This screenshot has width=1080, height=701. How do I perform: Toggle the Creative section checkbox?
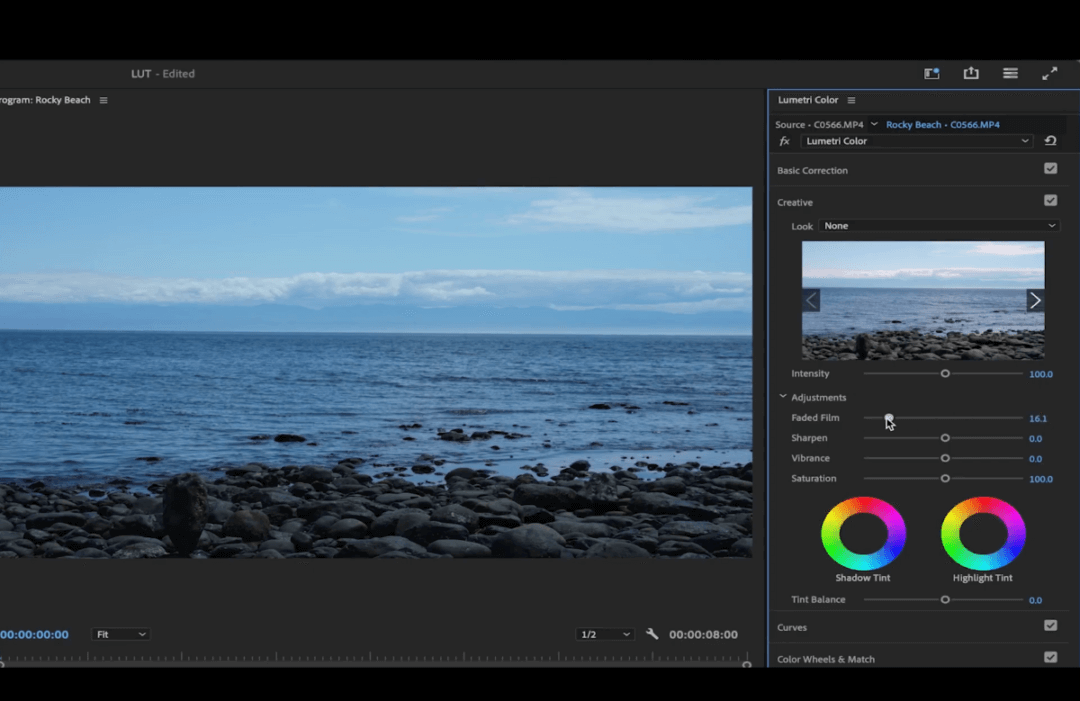(1050, 200)
